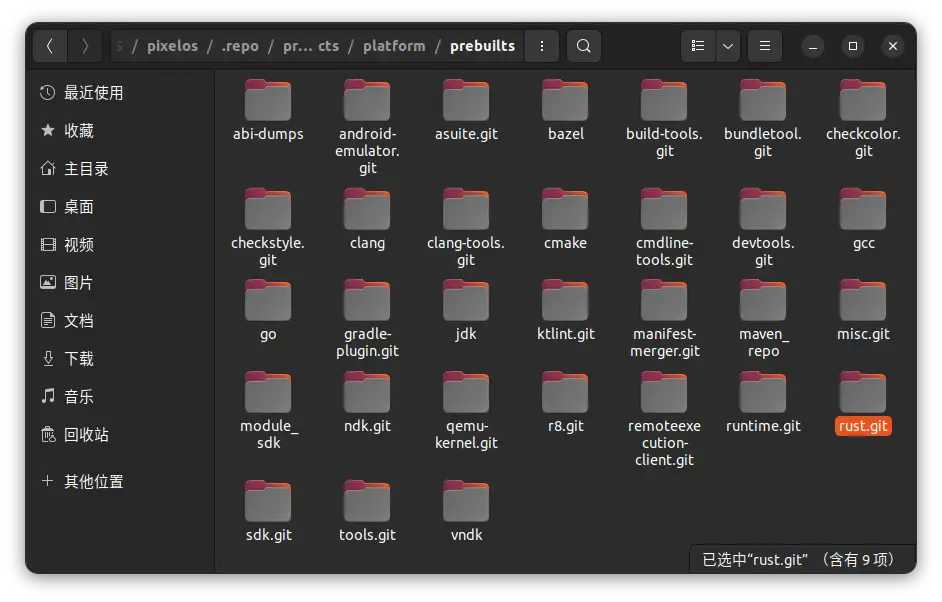Select Recent in the sidebar
Screen dimensions: 942x602
pos(93,93)
